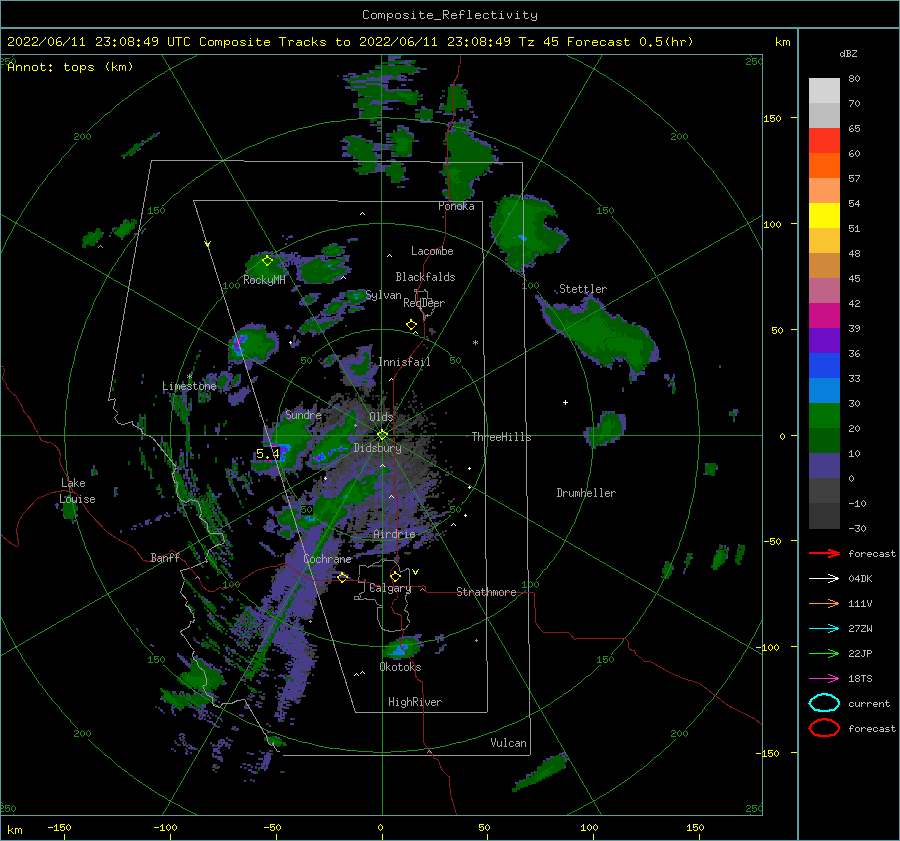This screenshot has height=841, width=900.
Task: Click the yellow diamond marker above Calgary
Action: tap(395, 576)
